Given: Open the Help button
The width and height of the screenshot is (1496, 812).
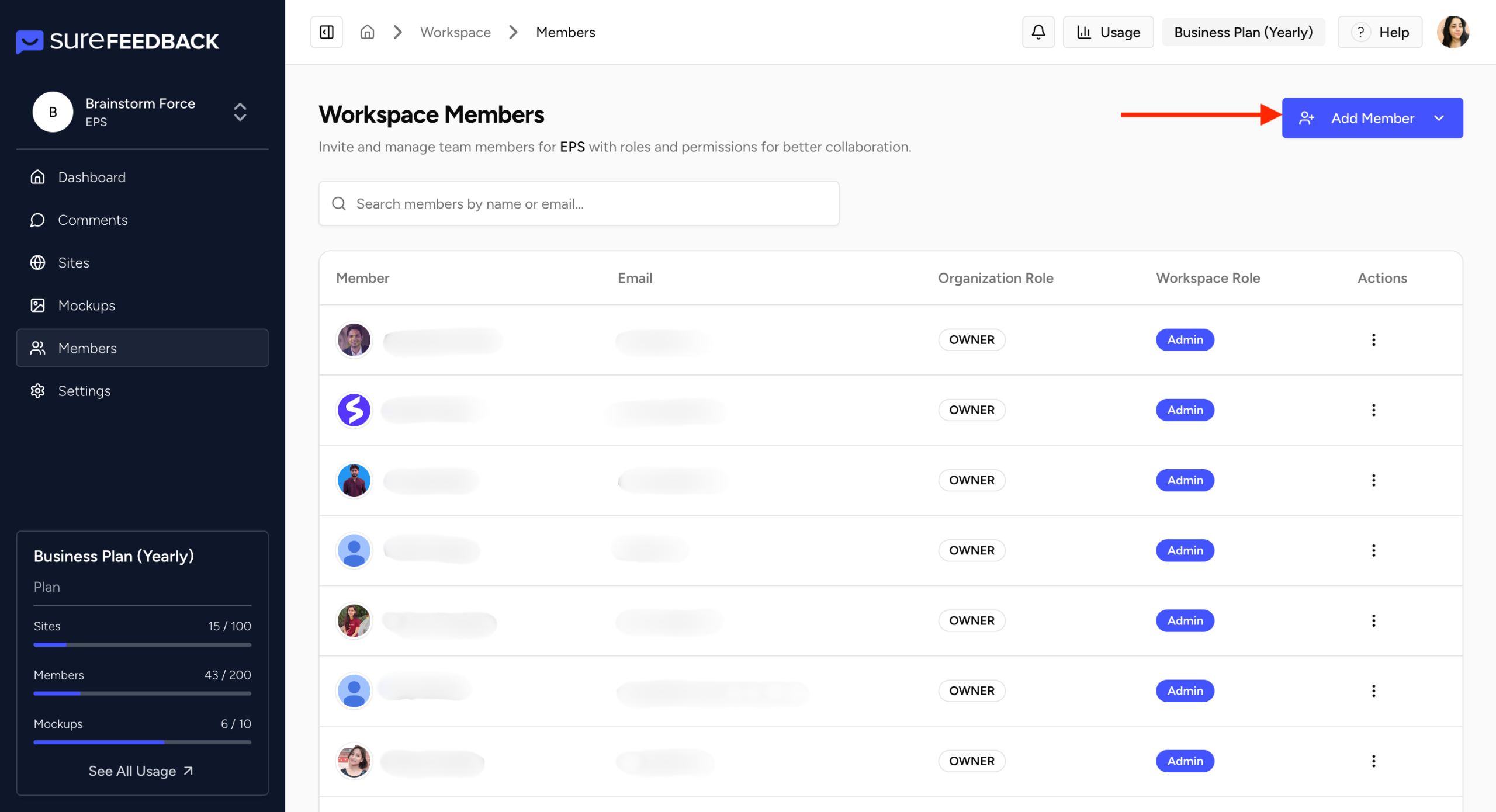Looking at the screenshot, I should (1380, 32).
